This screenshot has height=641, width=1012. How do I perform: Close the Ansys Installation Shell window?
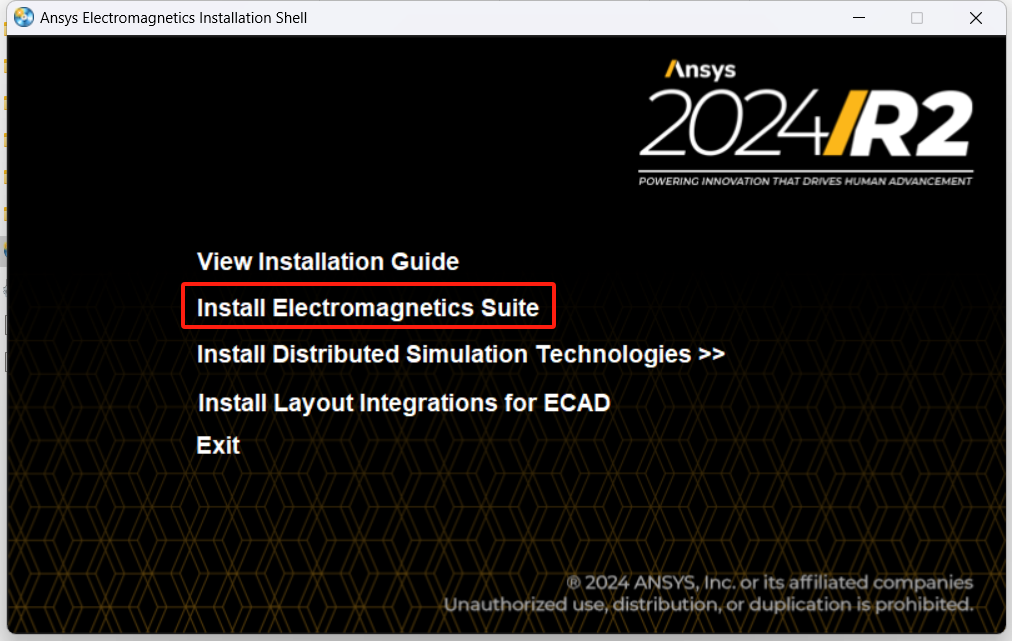click(976, 17)
